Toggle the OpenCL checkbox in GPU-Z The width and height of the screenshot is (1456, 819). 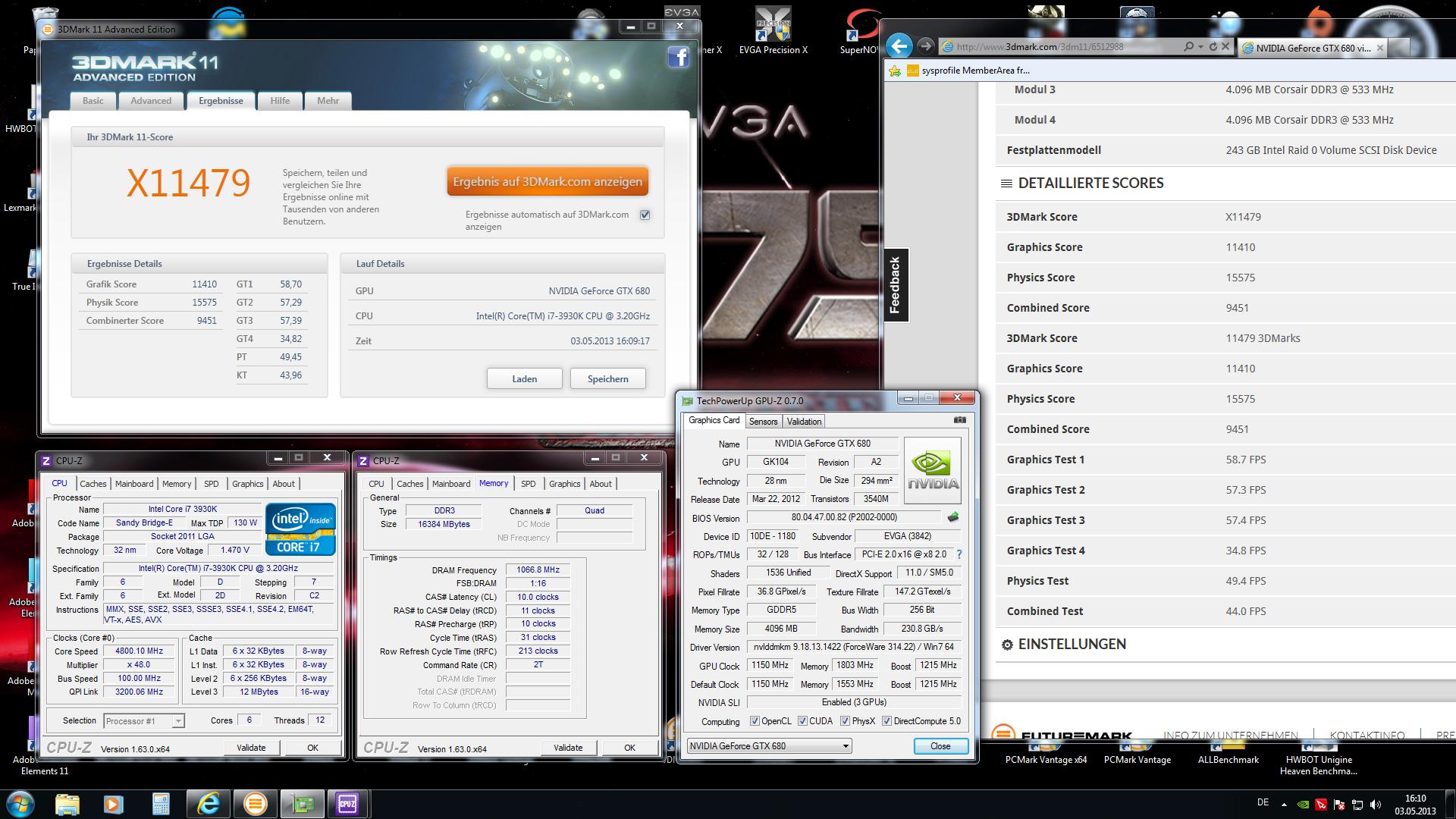[x=755, y=721]
